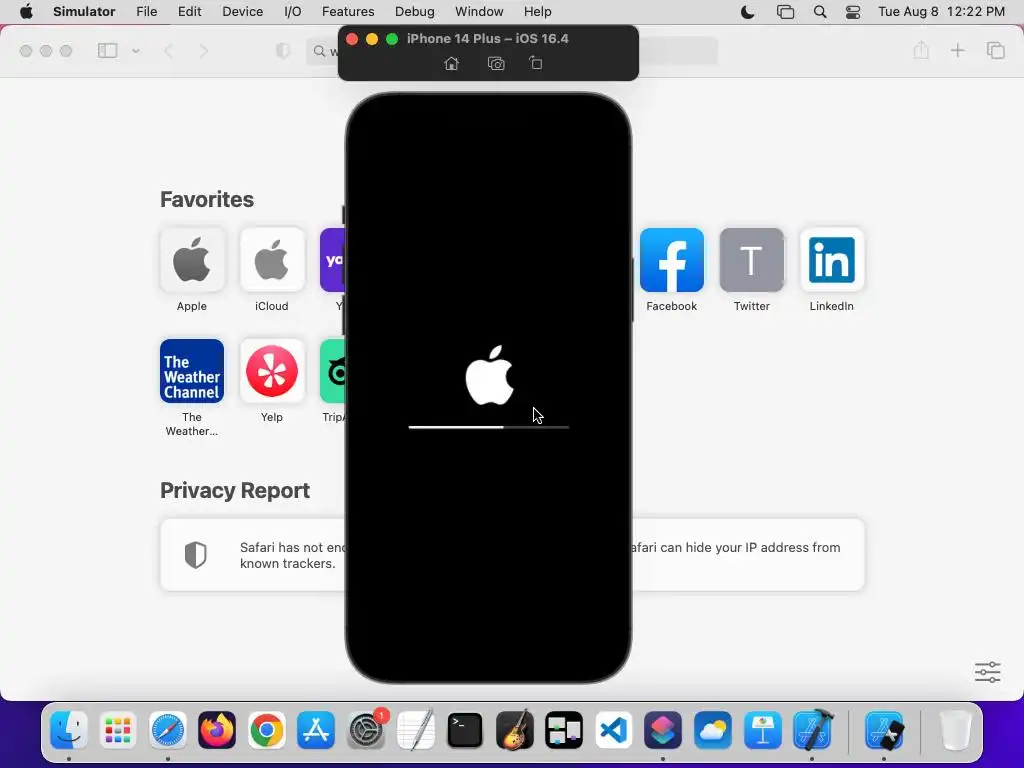Open Xcode from the Dock
The image size is (1024, 768).
(x=813, y=729)
